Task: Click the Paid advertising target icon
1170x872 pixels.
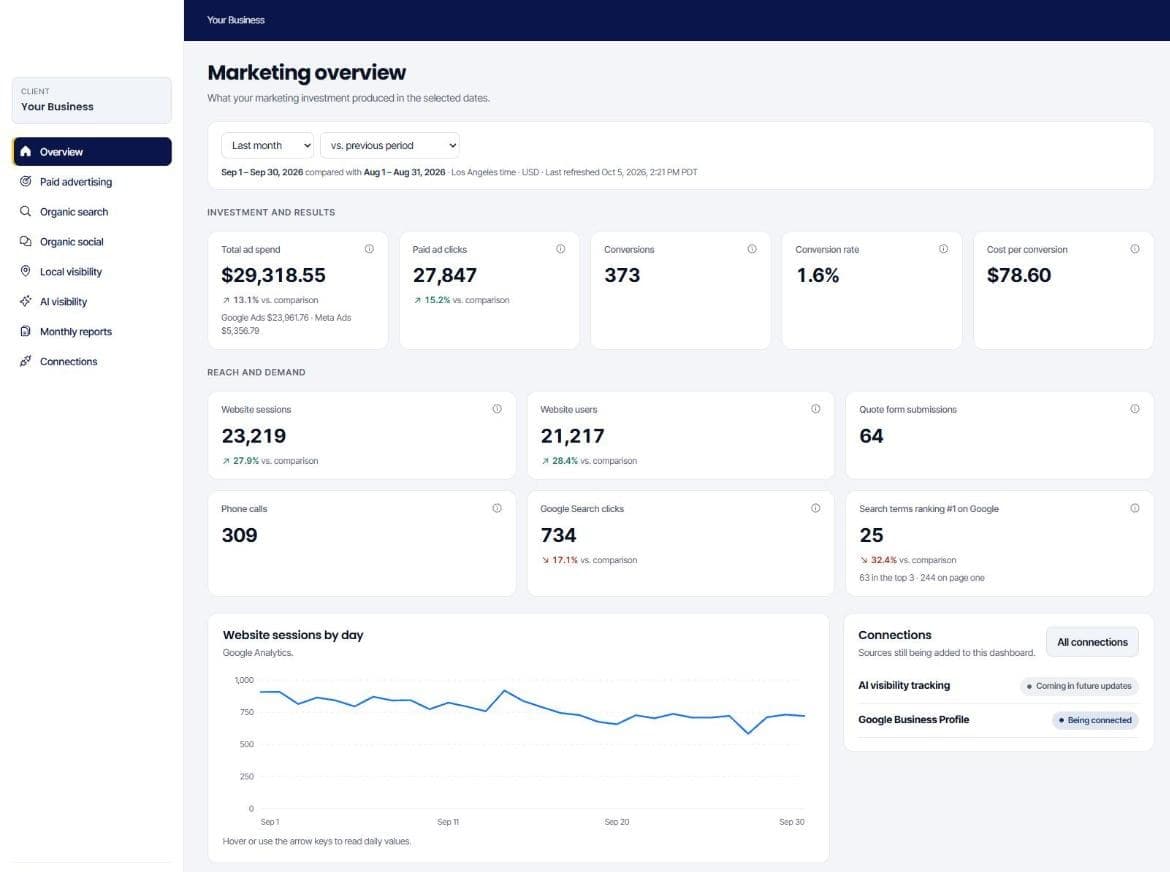Action: tap(25, 181)
